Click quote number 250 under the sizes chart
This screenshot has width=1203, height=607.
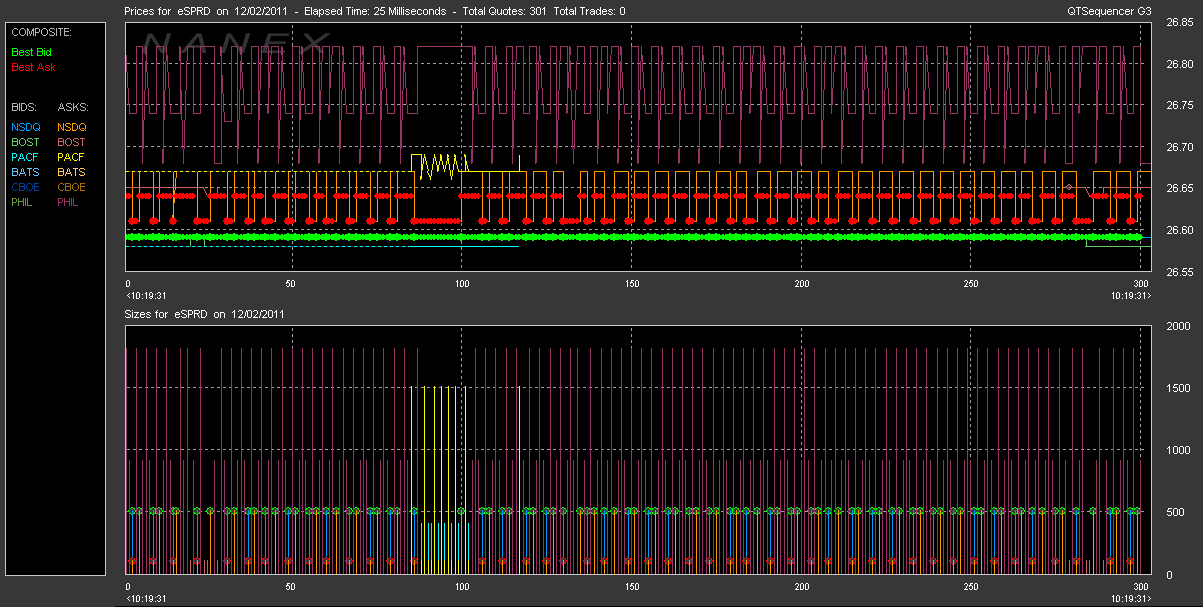970,587
